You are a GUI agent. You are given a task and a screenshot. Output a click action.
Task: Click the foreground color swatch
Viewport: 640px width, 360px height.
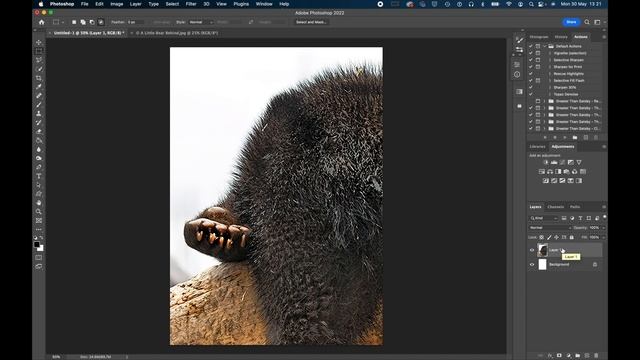37,244
